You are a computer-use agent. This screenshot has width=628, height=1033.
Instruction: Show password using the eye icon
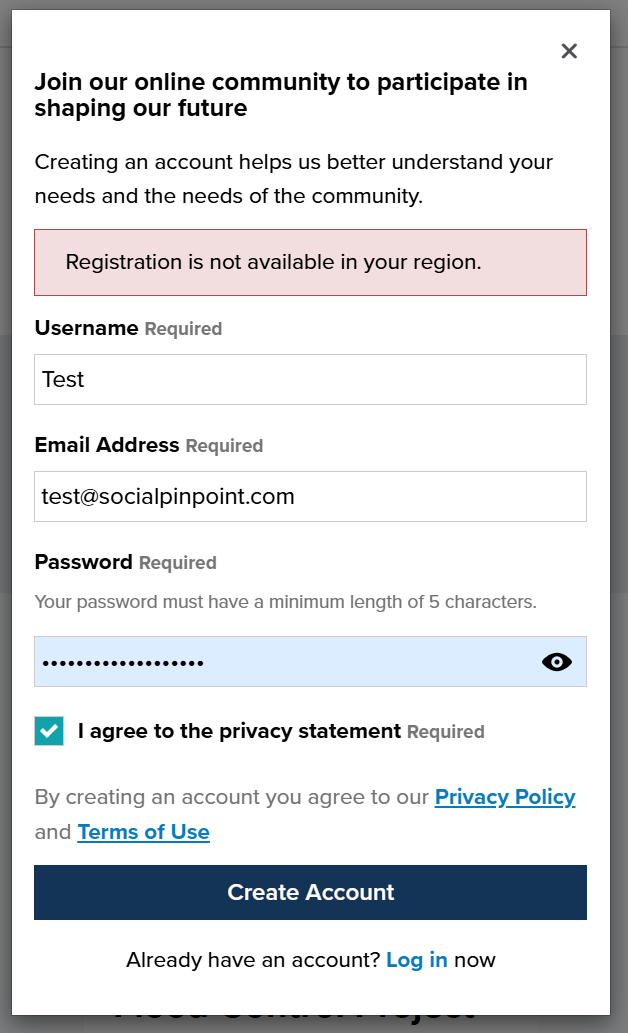[556, 662]
